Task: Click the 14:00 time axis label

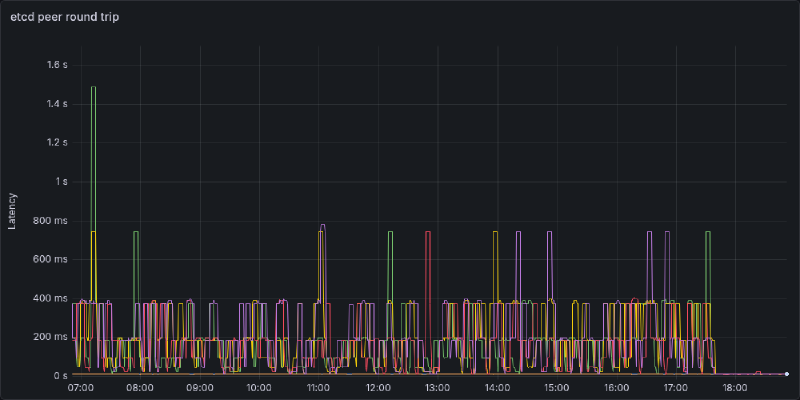Action: coord(497,388)
